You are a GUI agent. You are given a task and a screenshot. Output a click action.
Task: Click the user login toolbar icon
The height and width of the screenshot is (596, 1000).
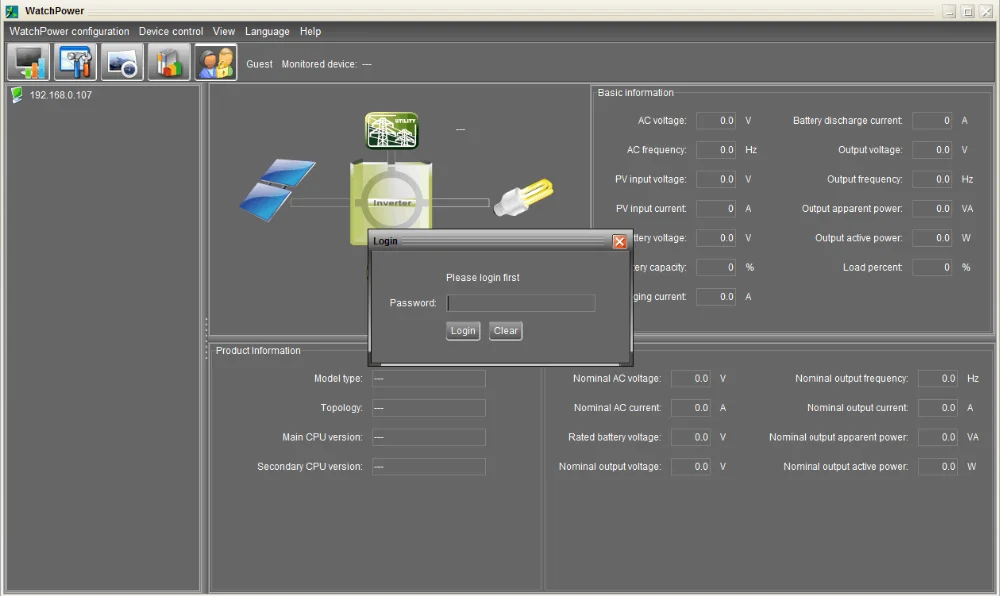216,62
